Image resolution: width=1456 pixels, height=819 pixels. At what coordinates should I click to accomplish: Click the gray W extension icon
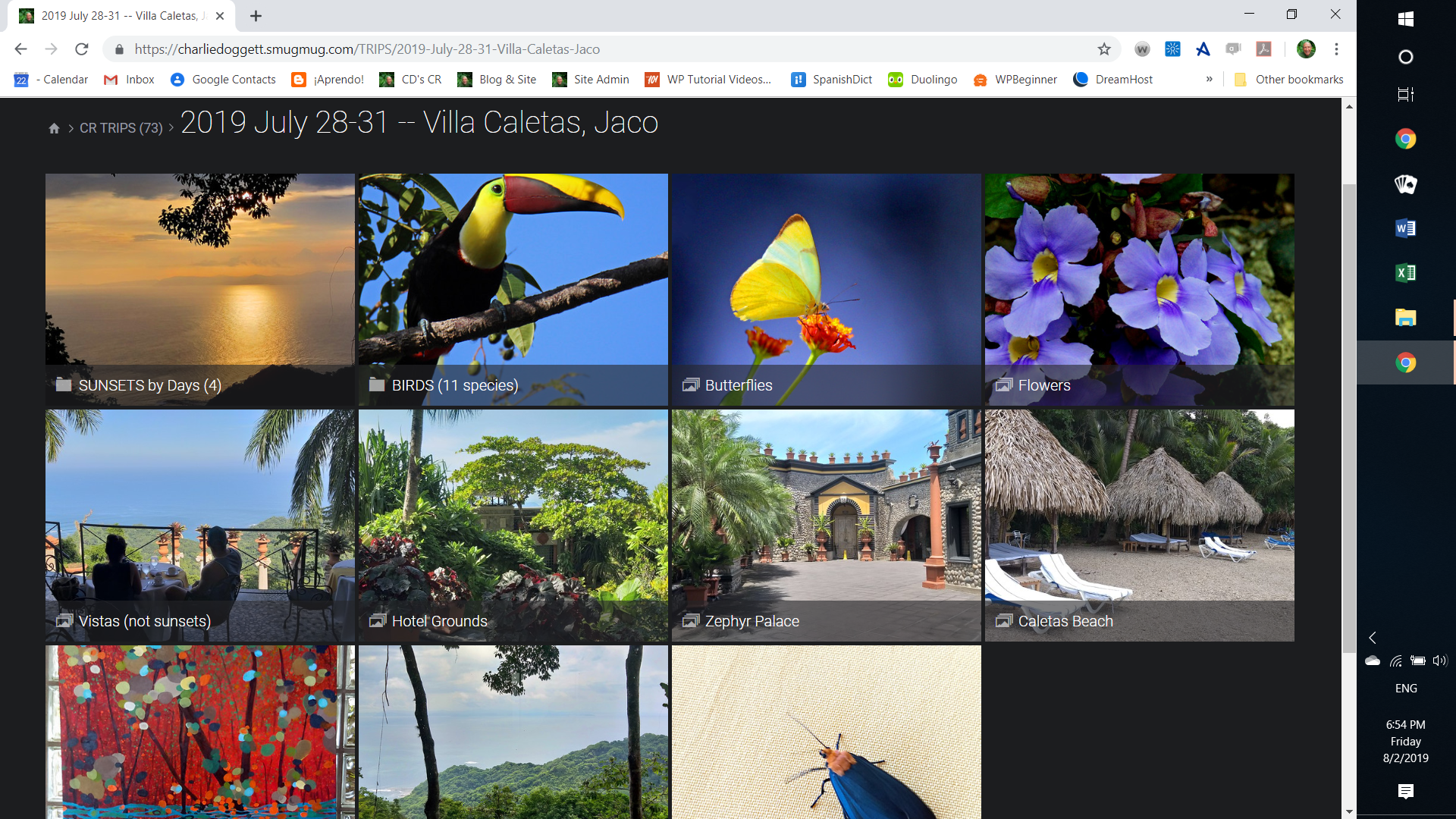[1142, 49]
